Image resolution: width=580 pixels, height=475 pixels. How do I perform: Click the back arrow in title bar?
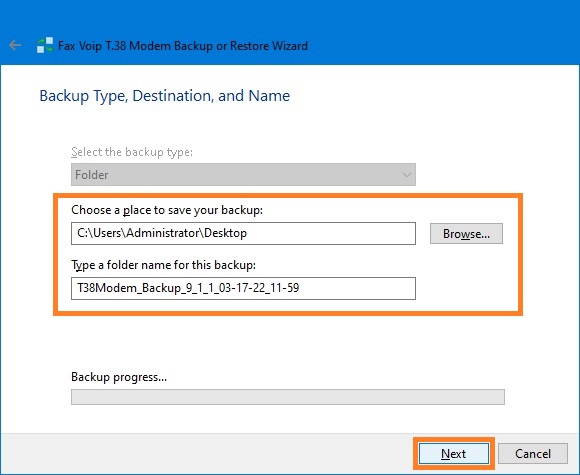[15, 45]
